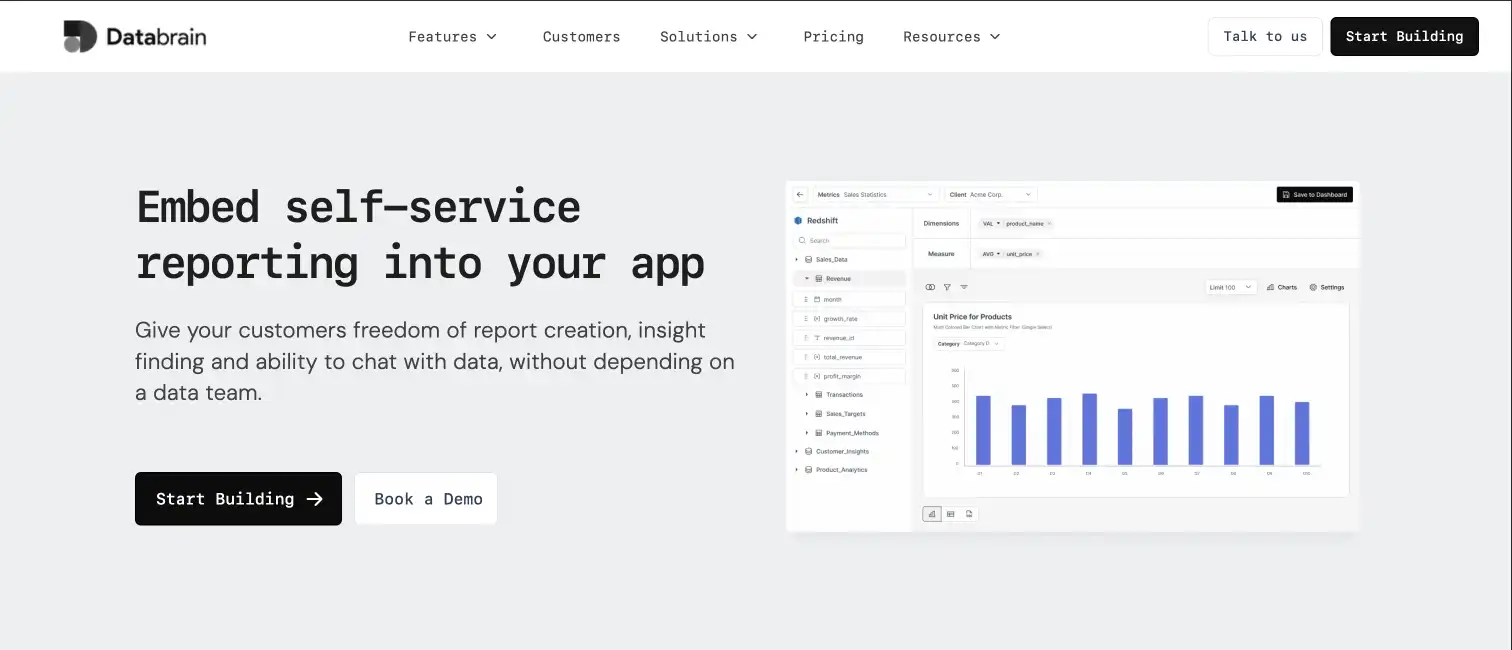Open the Limit 100 dropdown

coord(1230,287)
